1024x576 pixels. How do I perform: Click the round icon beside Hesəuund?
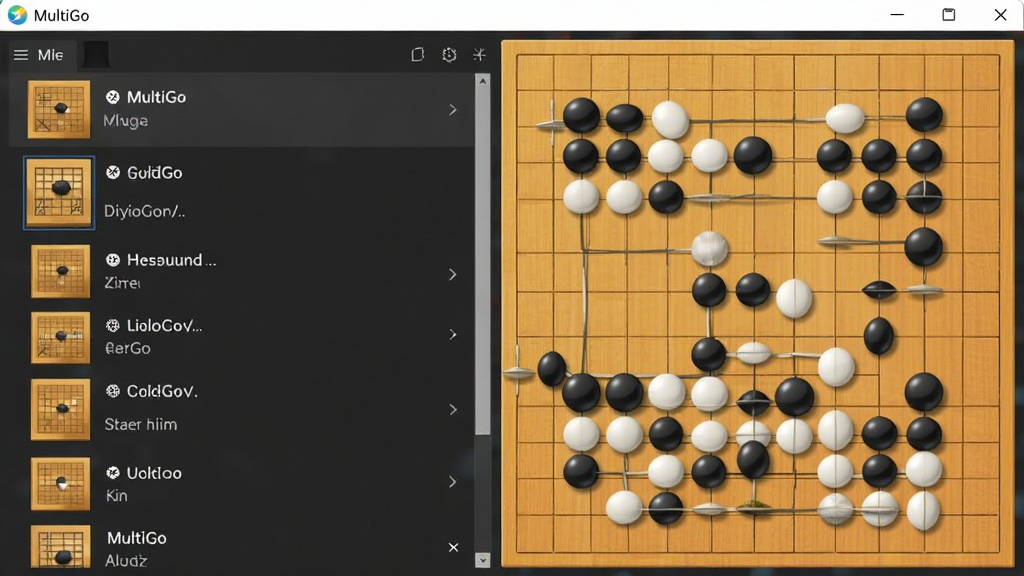click(113, 260)
